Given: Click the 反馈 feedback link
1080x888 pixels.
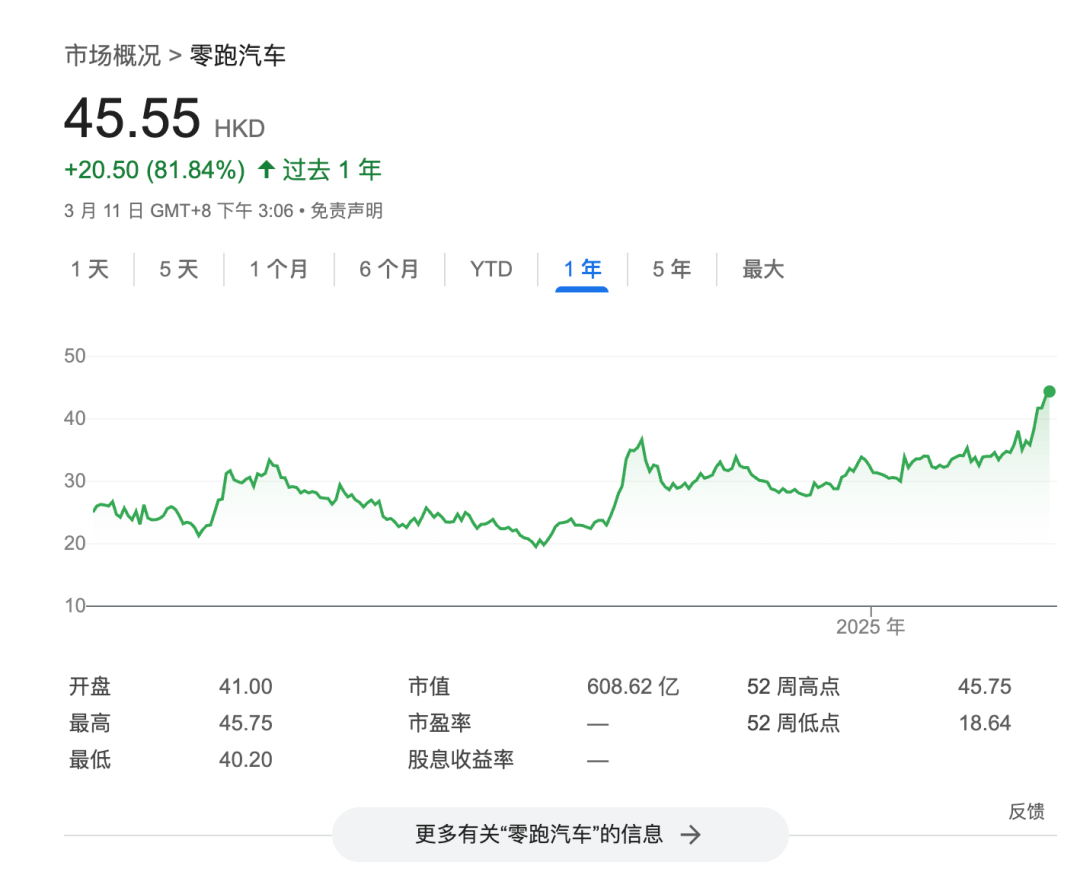Looking at the screenshot, I should click(1026, 811).
